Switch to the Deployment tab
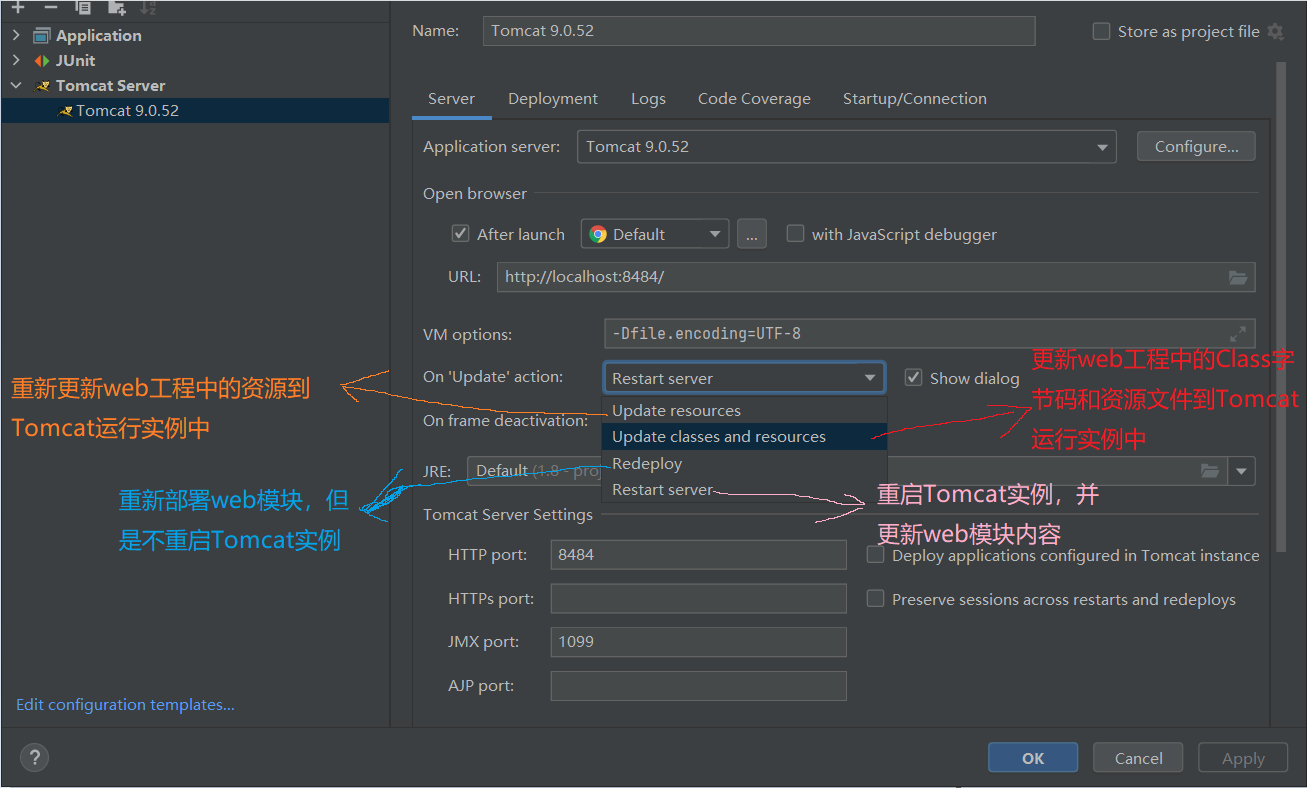 click(553, 99)
